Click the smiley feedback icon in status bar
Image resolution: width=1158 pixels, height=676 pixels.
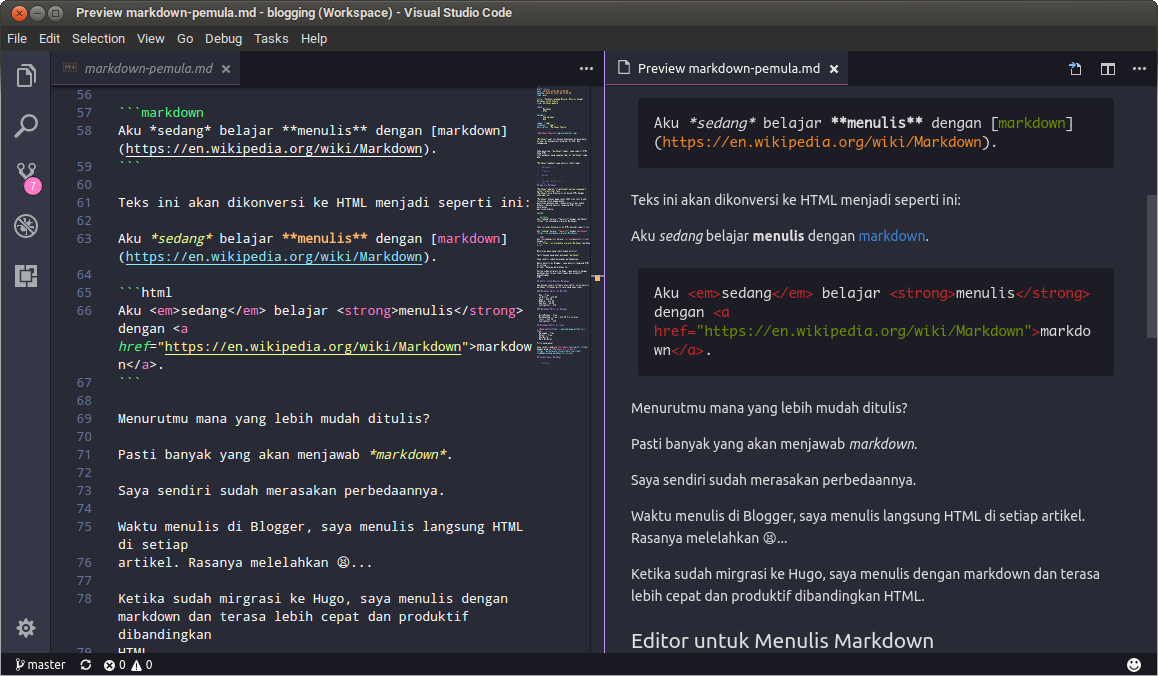point(1134,664)
